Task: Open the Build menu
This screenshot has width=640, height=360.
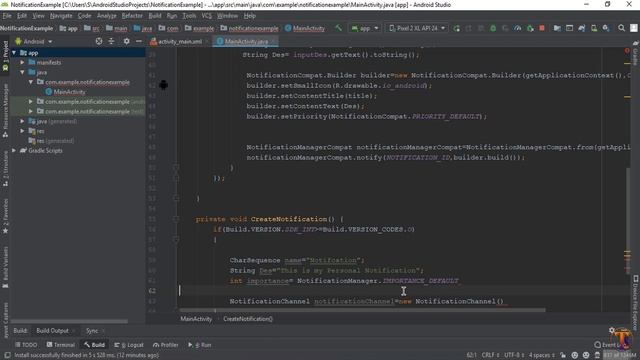Action: [x=155, y=16]
